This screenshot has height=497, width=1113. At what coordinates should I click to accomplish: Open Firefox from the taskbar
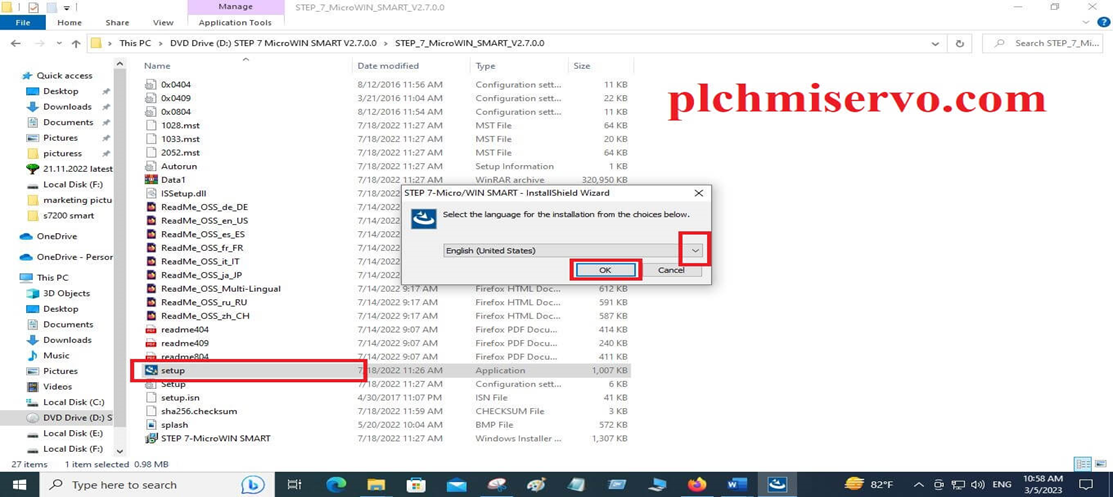(x=697, y=484)
